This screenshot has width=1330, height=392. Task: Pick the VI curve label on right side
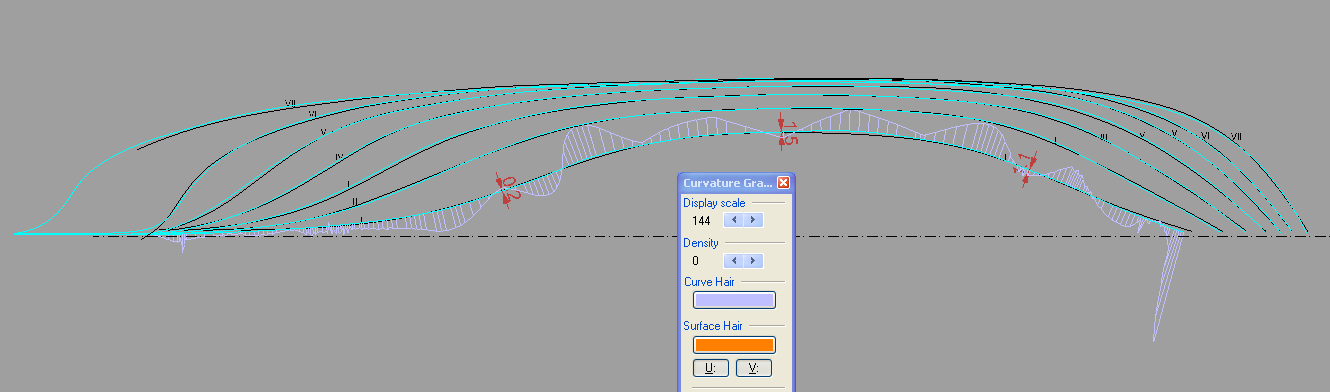click(1205, 135)
